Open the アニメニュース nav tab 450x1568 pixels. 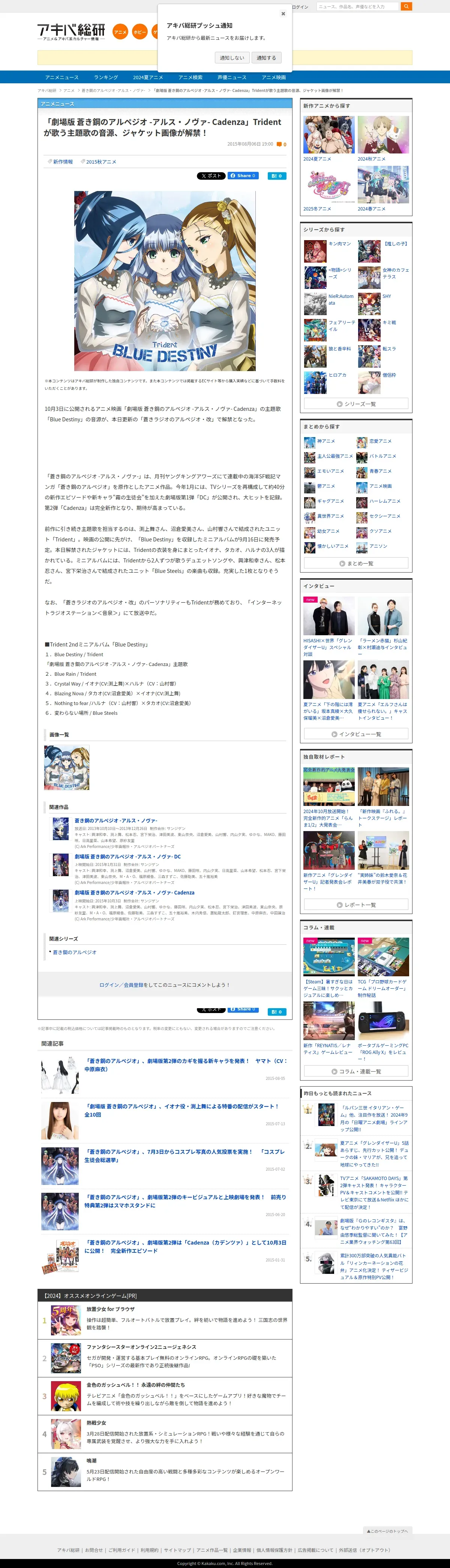coord(62,77)
